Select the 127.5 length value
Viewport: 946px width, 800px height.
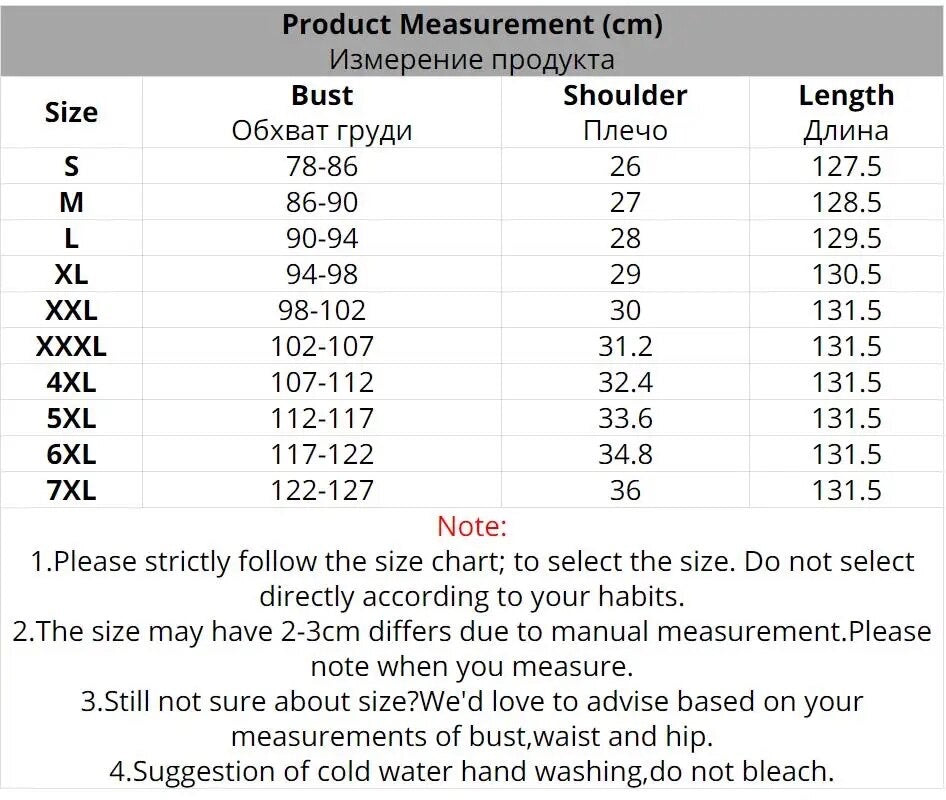(846, 167)
